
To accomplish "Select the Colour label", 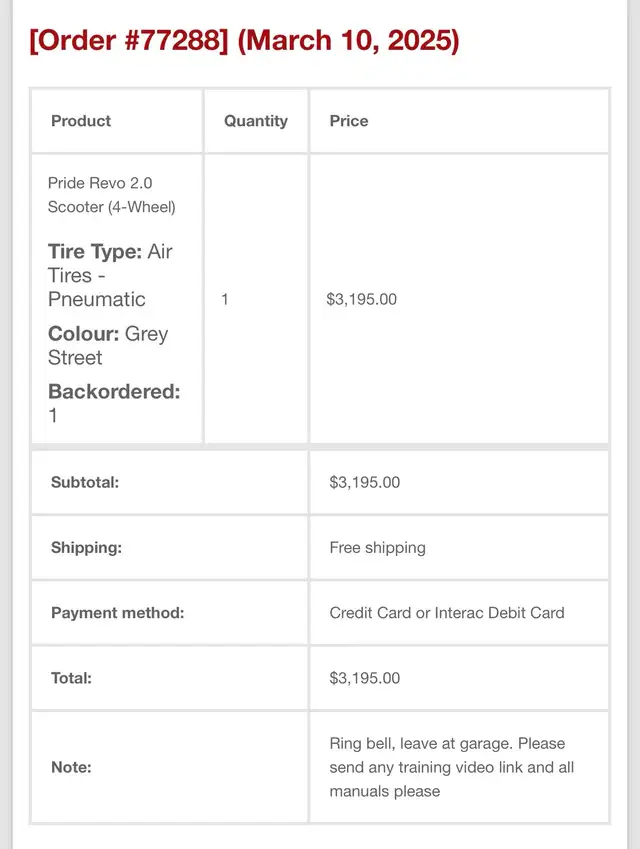I will [83, 334].
